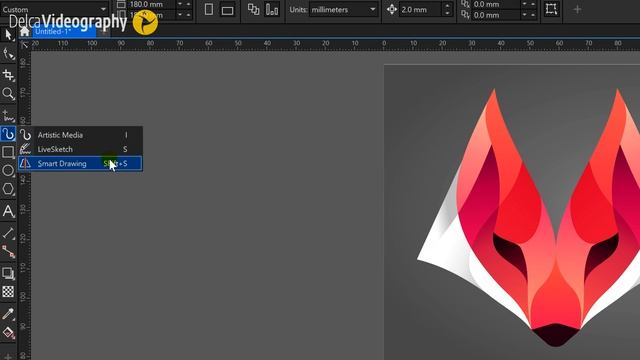
Task: Apply layout to current page only
Action: coord(272,9)
